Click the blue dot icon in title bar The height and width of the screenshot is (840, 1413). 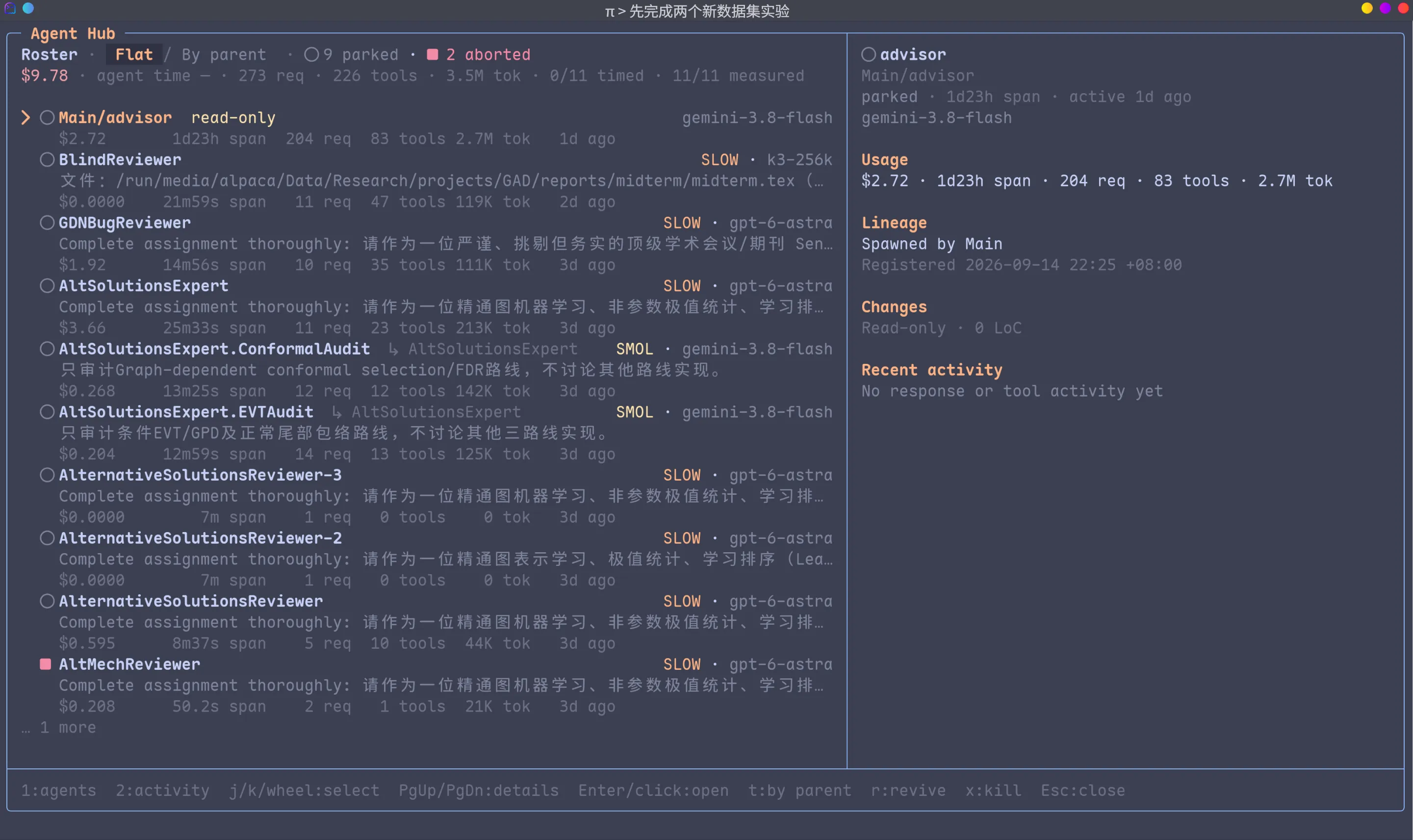(28, 8)
